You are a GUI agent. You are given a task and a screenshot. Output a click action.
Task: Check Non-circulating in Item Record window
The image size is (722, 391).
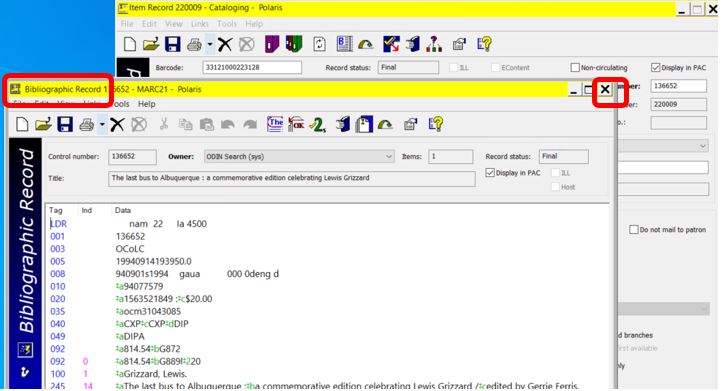click(575, 68)
